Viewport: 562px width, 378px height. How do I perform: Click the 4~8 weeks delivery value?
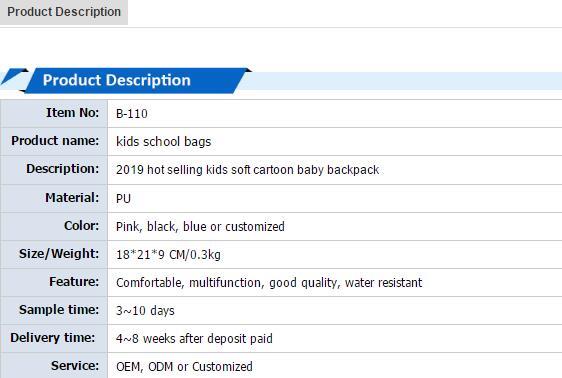[194, 339]
